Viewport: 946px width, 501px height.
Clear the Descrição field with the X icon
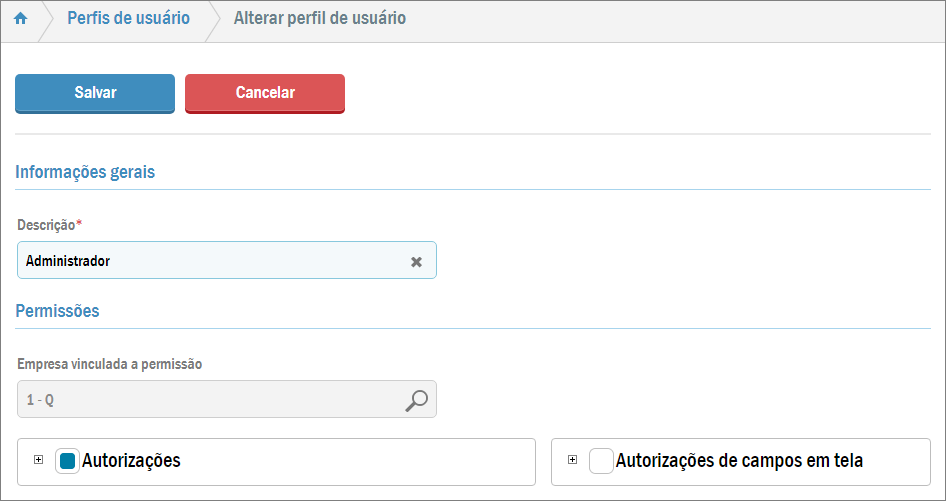(416, 262)
